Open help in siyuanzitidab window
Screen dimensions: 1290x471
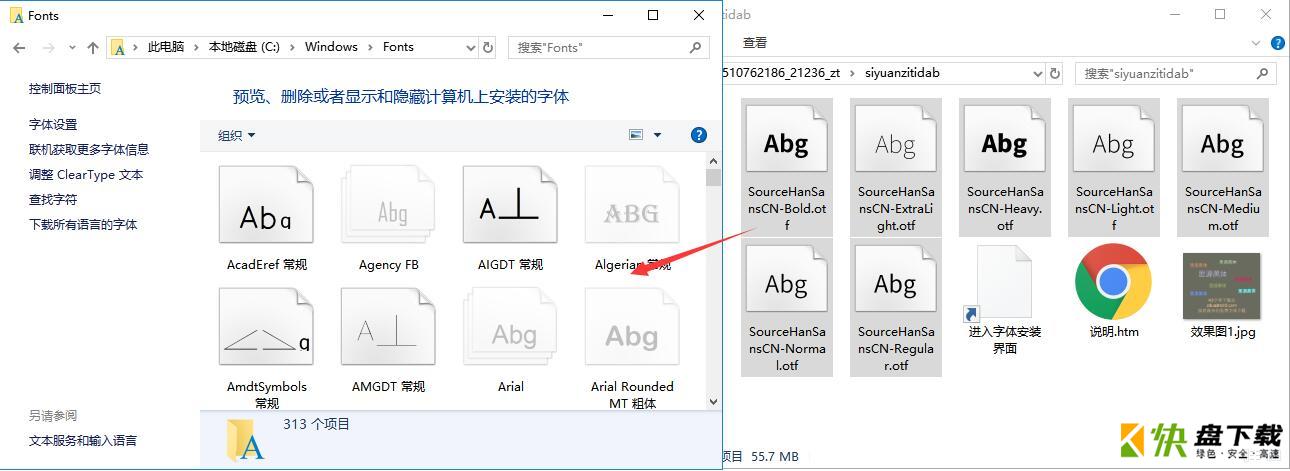pos(1278,43)
